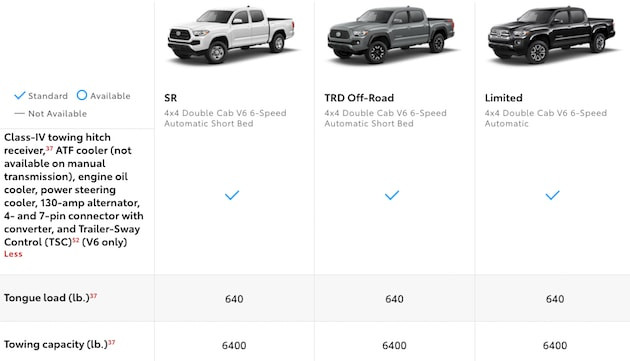
Task: Collapse description with the Less link
Action: pos(13,254)
